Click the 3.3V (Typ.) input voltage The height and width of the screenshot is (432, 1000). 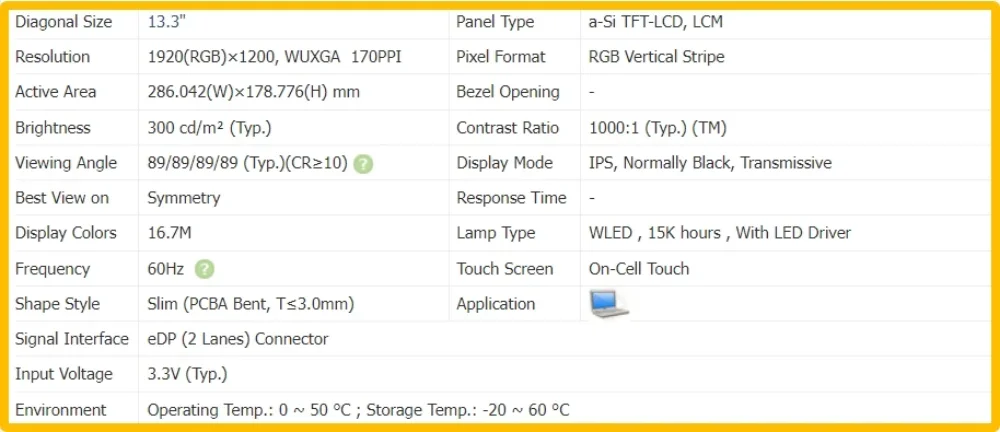188,374
